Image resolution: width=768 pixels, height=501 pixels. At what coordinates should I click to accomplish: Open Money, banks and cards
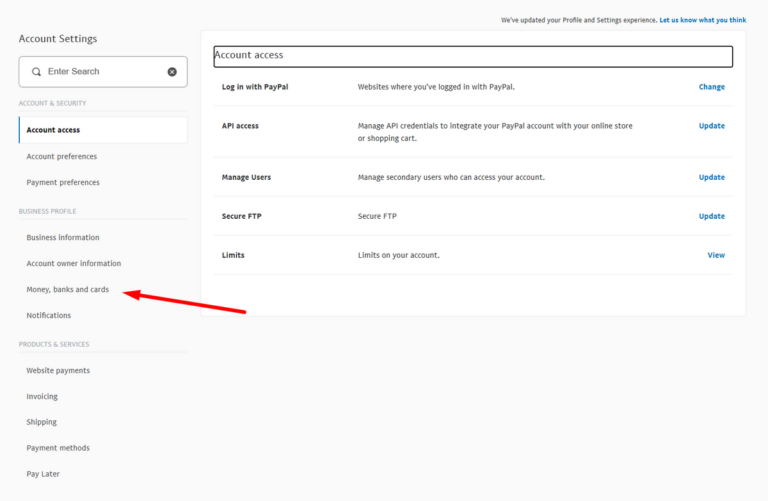68,289
